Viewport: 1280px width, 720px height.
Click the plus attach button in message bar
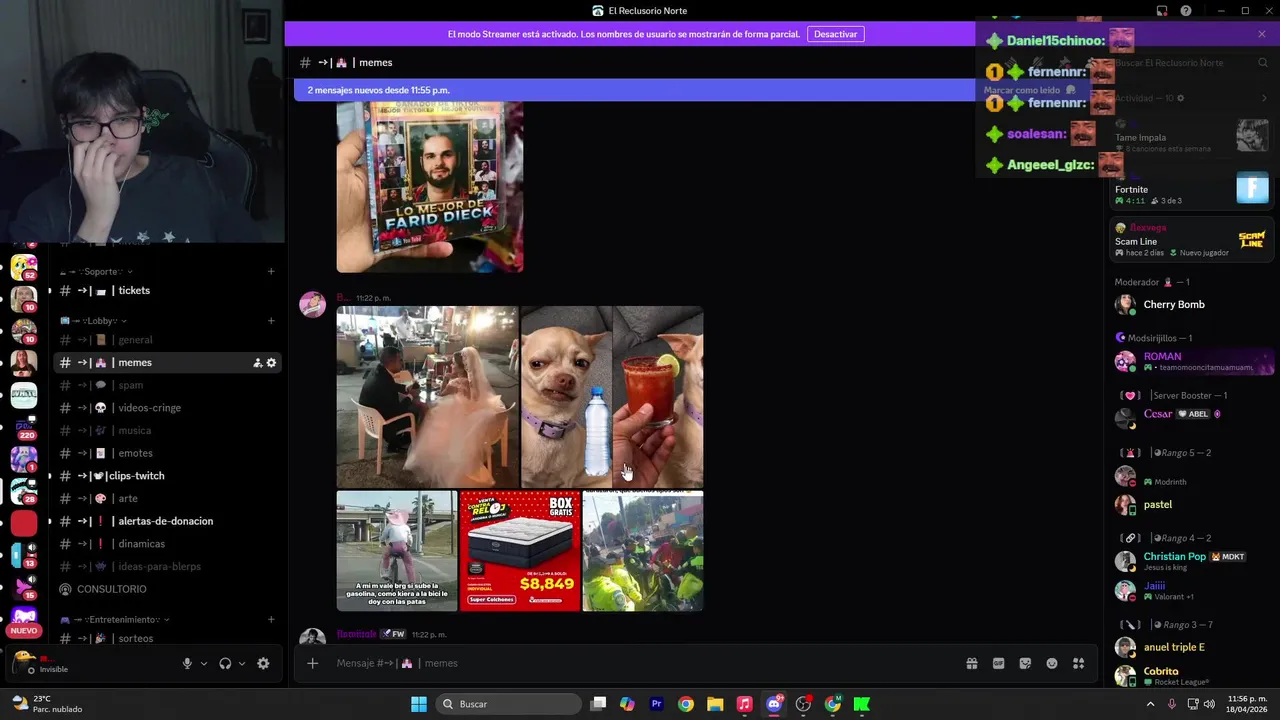pyautogui.click(x=313, y=663)
